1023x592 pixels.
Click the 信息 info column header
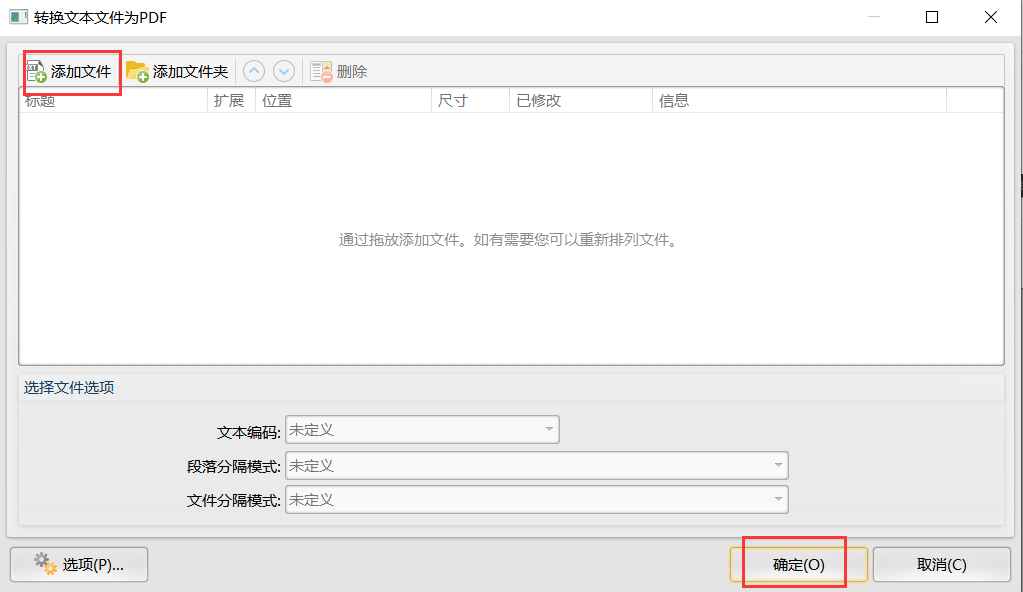click(798, 101)
